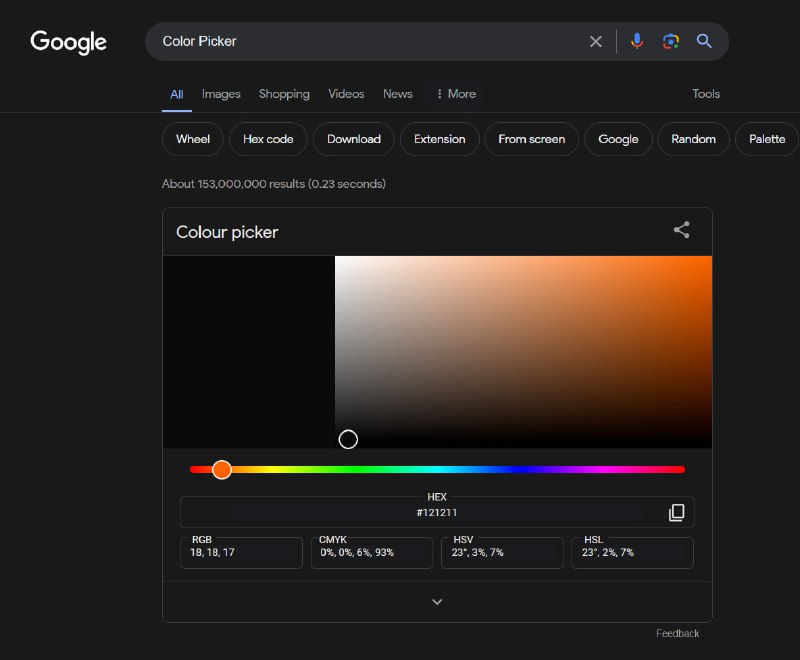Start voice search with the microphone icon
The width and height of the screenshot is (800, 660).
coord(637,41)
